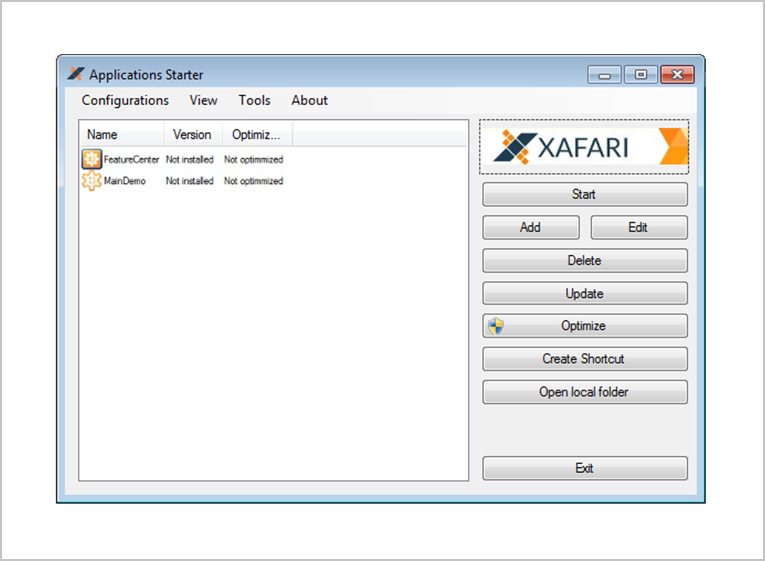Click FeatureCenter's Not installed version cell
Image resolution: width=765 pixels, height=561 pixels.
click(x=189, y=160)
